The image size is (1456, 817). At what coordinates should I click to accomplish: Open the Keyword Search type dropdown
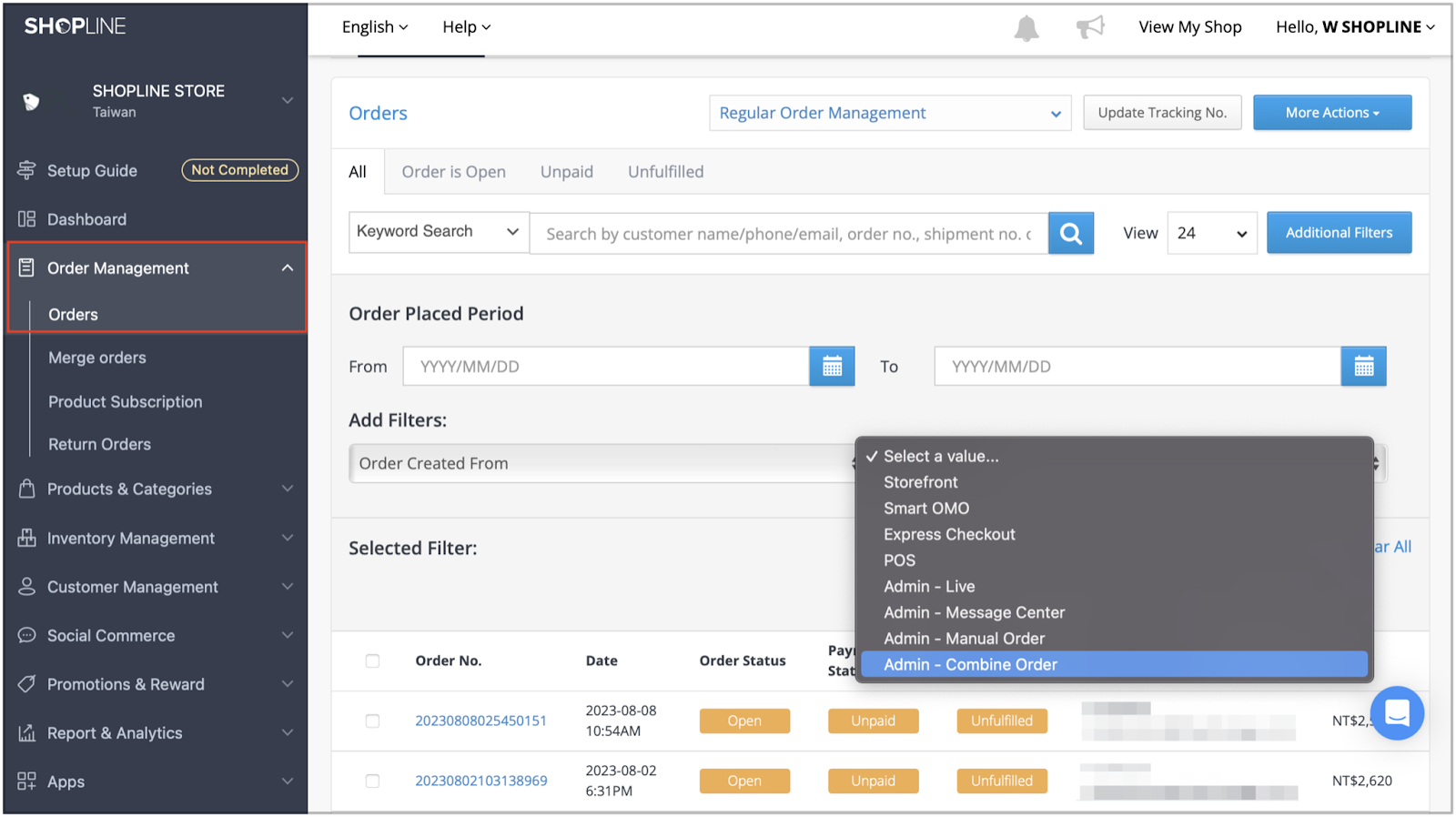(439, 232)
